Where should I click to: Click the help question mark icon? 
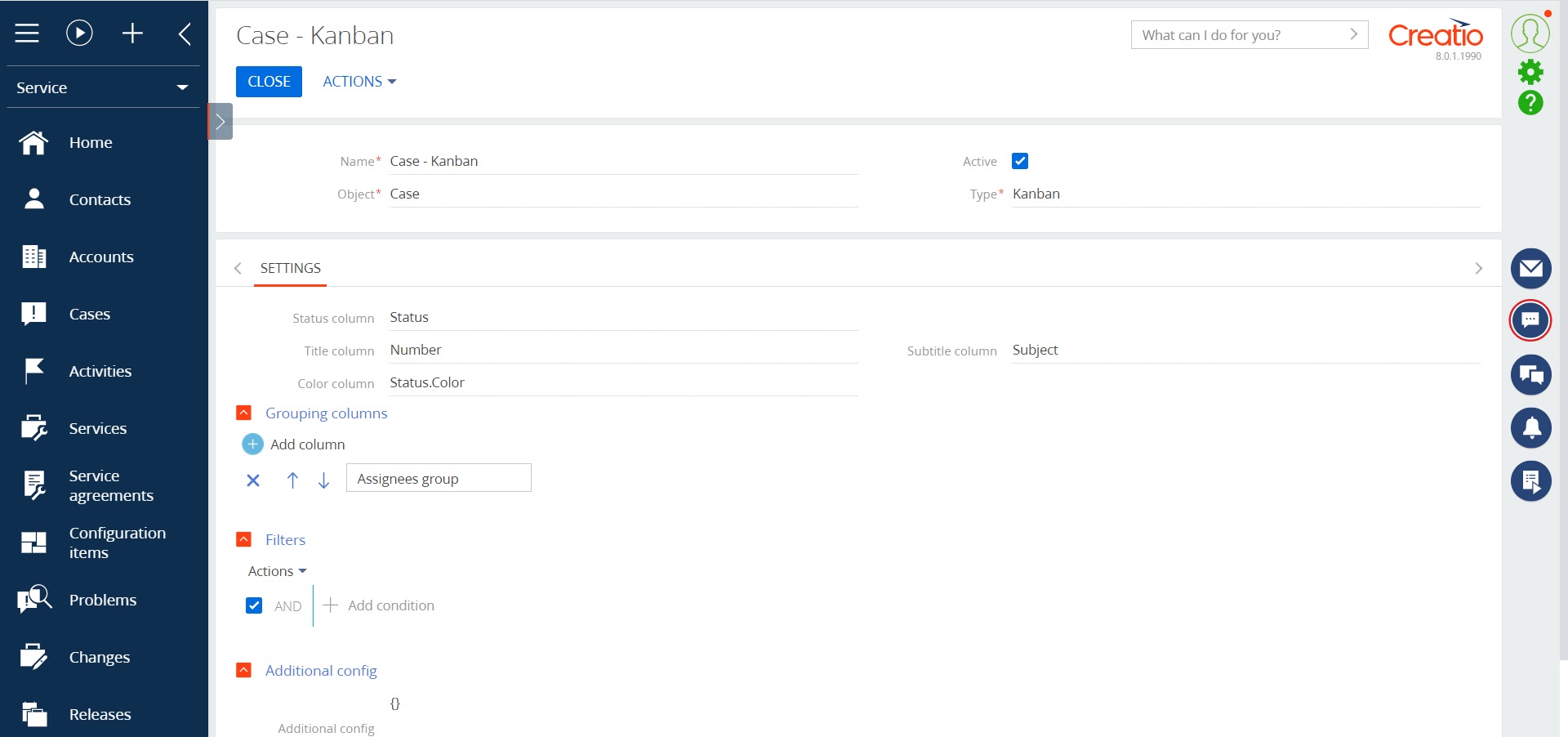(1531, 104)
